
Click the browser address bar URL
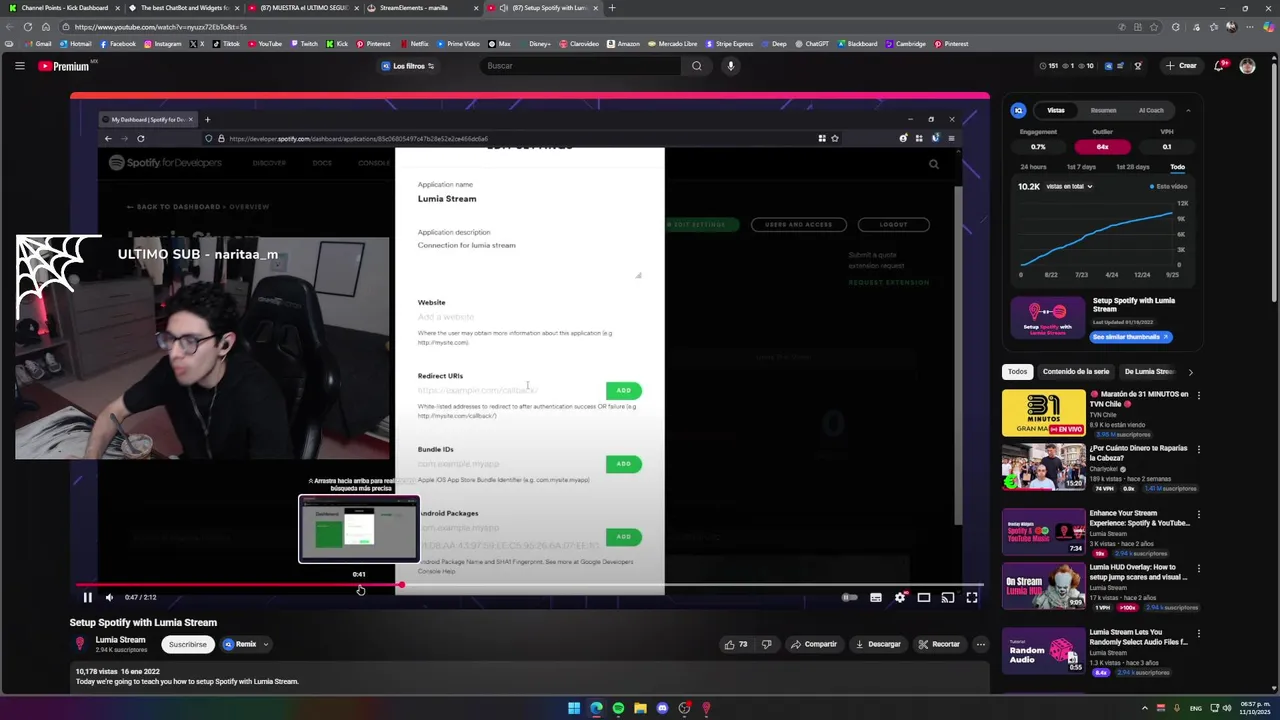click(160, 27)
